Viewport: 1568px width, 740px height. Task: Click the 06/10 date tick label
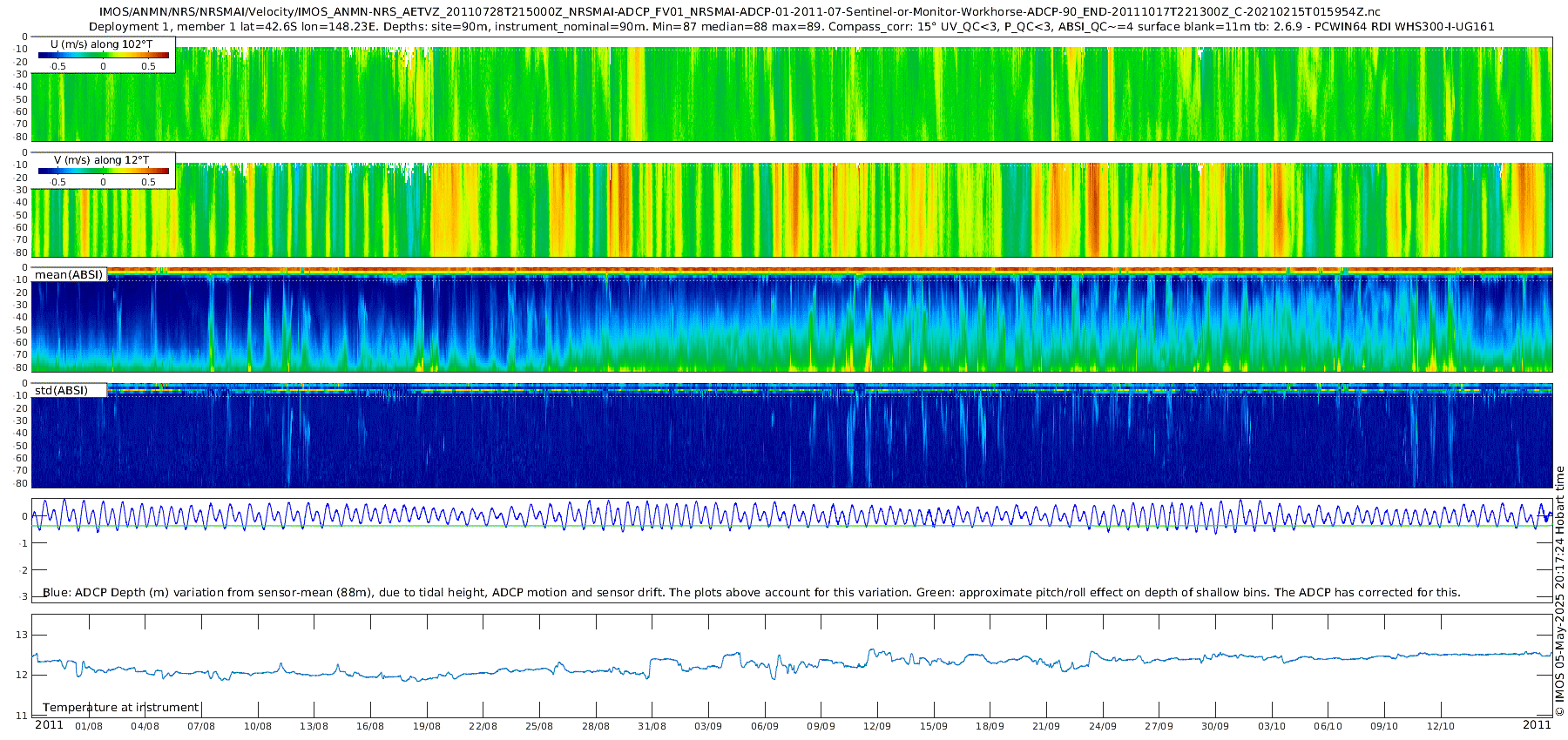pyautogui.click(x=1328, y=726)
